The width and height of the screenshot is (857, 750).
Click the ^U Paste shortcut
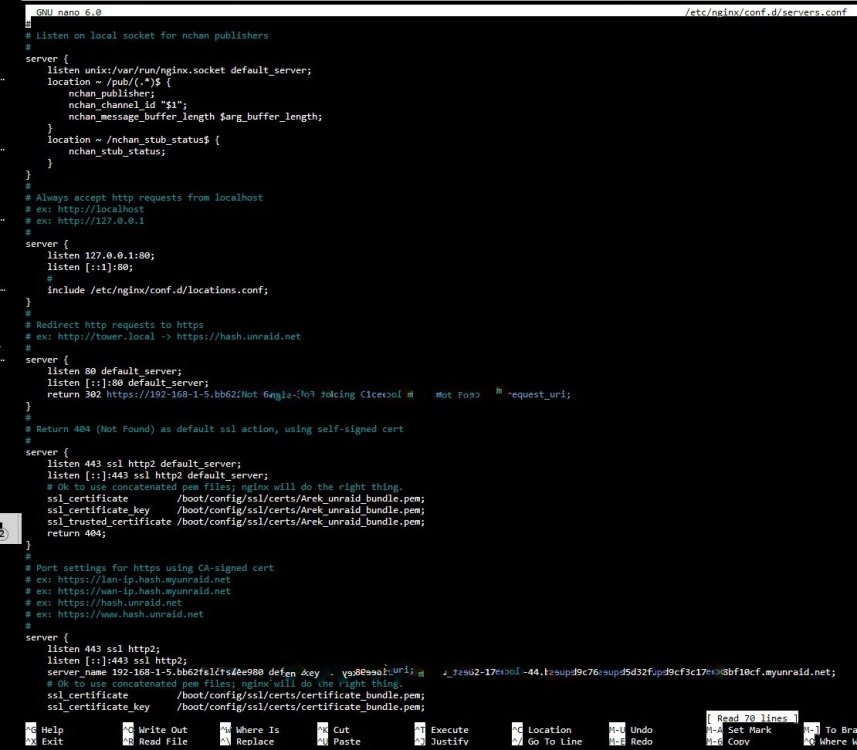tap(339, 742)
